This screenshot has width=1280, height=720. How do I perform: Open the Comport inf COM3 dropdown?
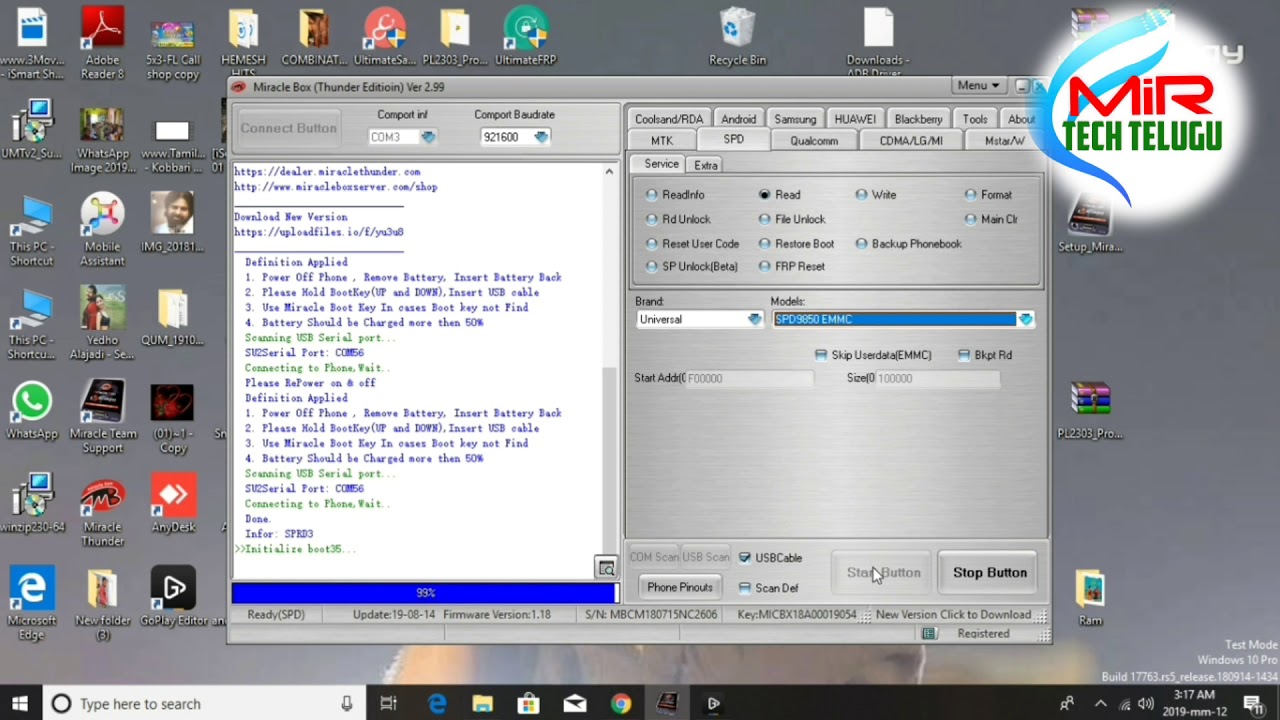428,137
